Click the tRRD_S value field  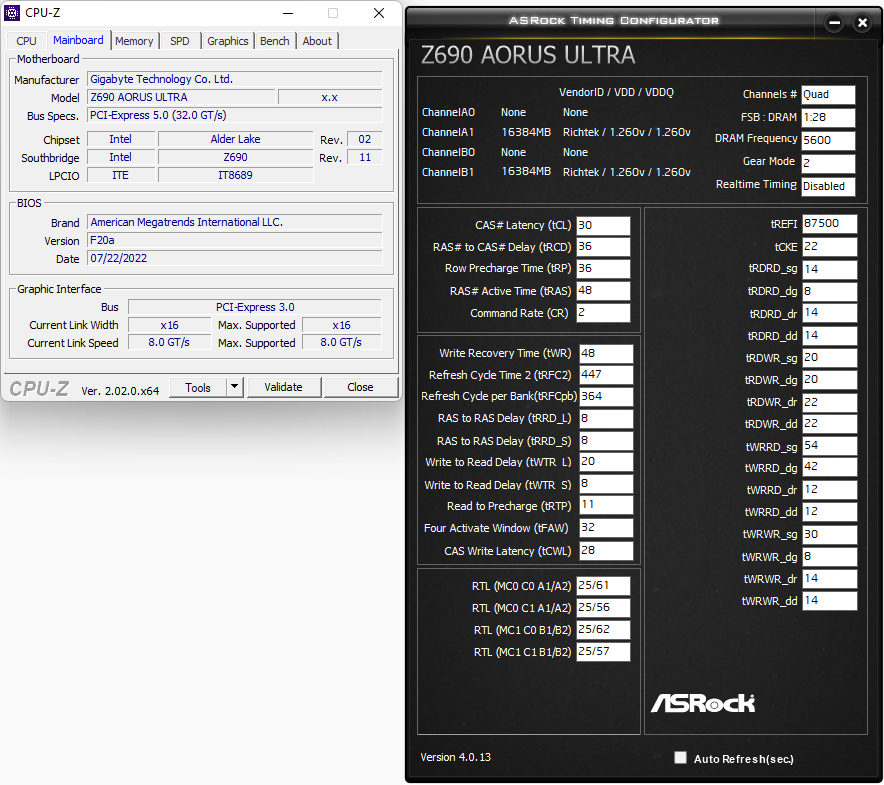pos(606,440)
